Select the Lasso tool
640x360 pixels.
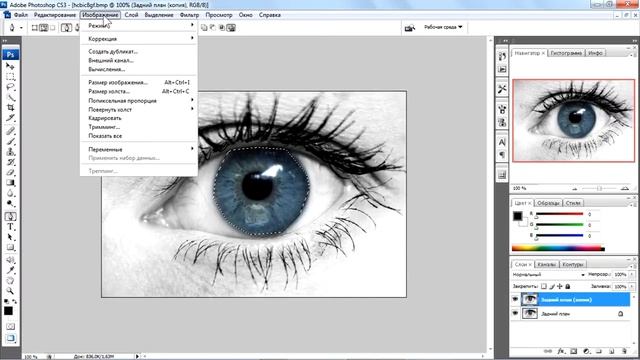coord(10,87)
